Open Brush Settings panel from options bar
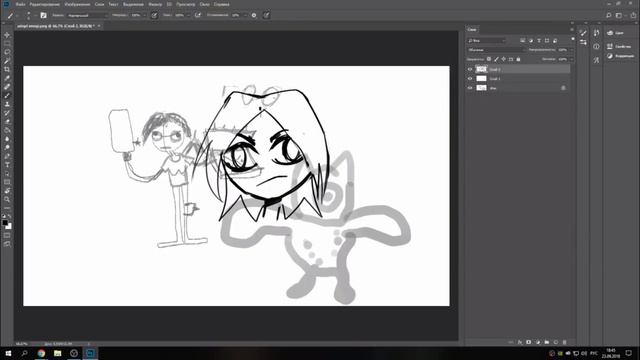 43,15
